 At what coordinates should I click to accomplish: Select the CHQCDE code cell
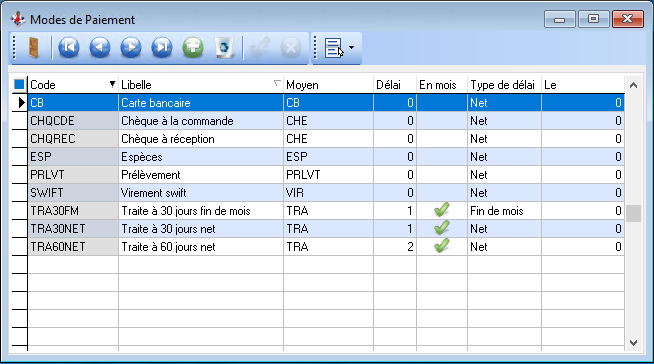tap(73, 121)
